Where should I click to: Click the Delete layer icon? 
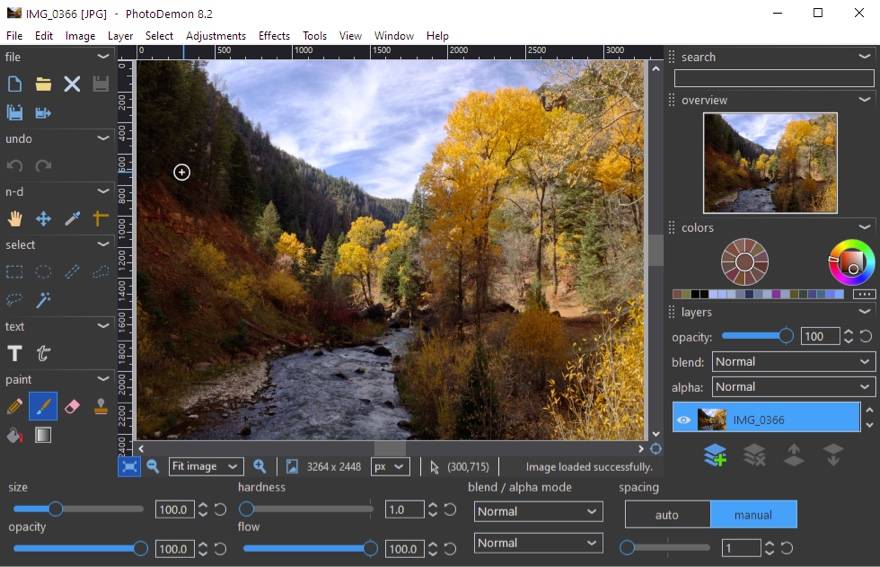754,455
